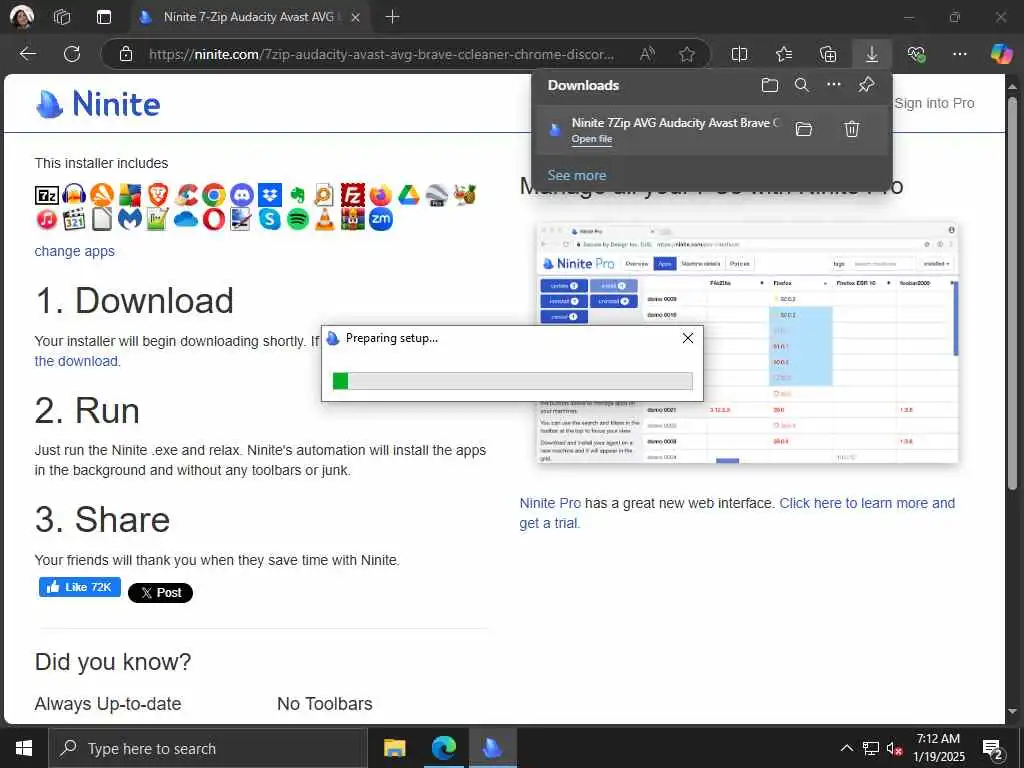Screen dimensions: 1024x768
Task: Click the Brave lion icon
Action: click(x=157, y=195)
